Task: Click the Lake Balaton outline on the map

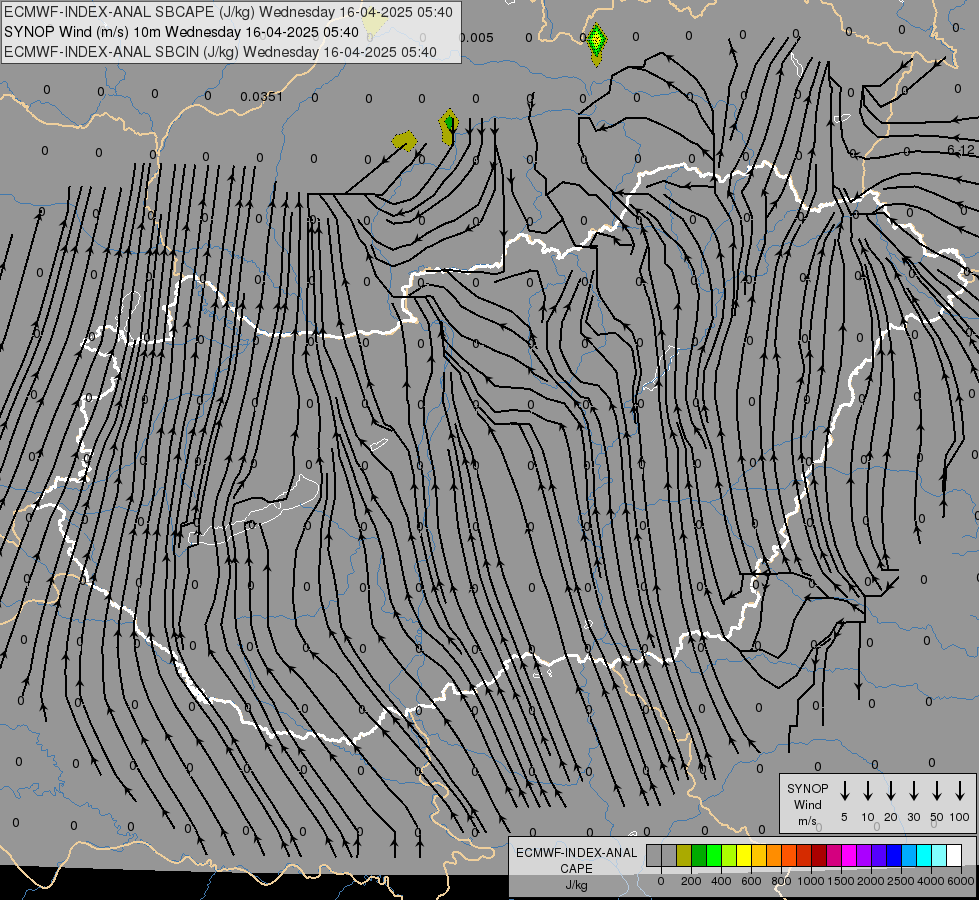Action: click(x=255, y=510)
